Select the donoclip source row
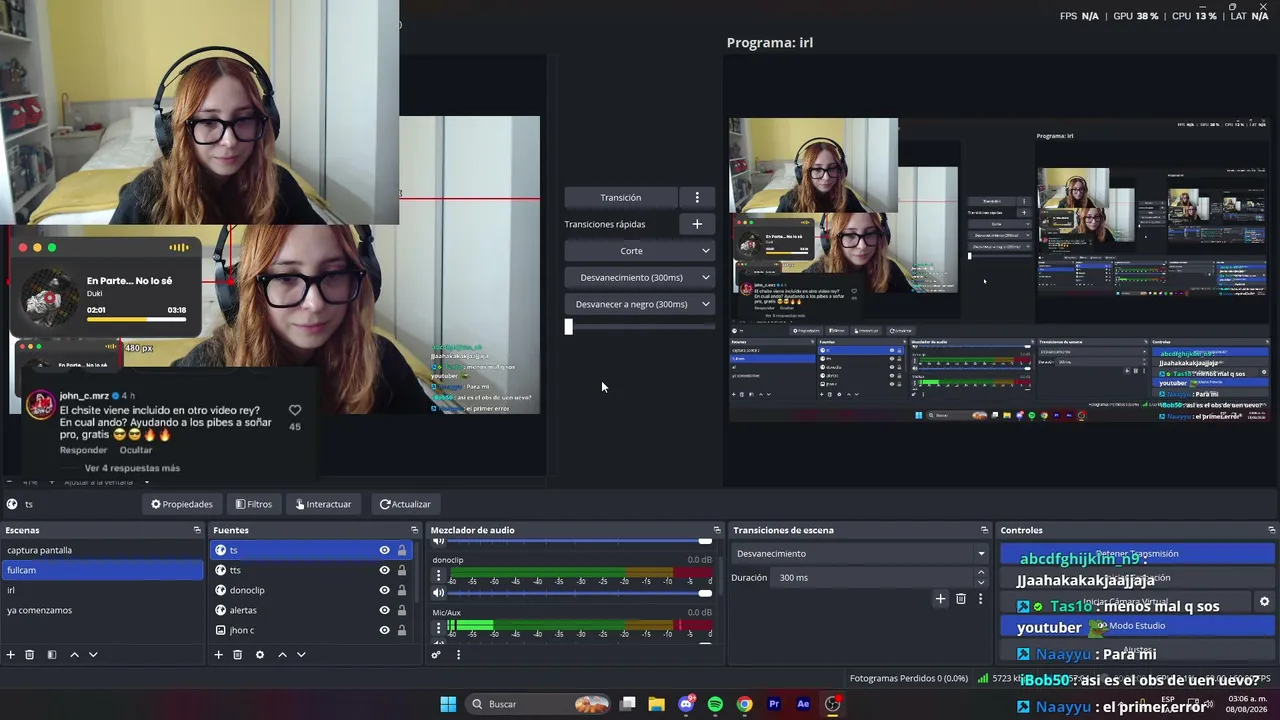Image resolution: width=1280 pixels, height=720 pixels. [x=312, y=590]
